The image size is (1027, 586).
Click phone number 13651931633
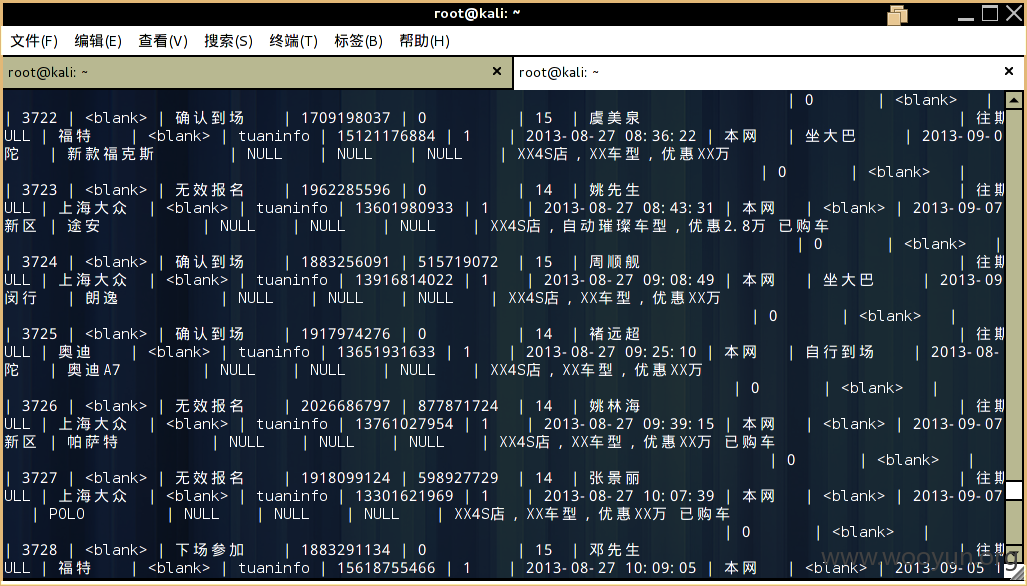(386, 352)
